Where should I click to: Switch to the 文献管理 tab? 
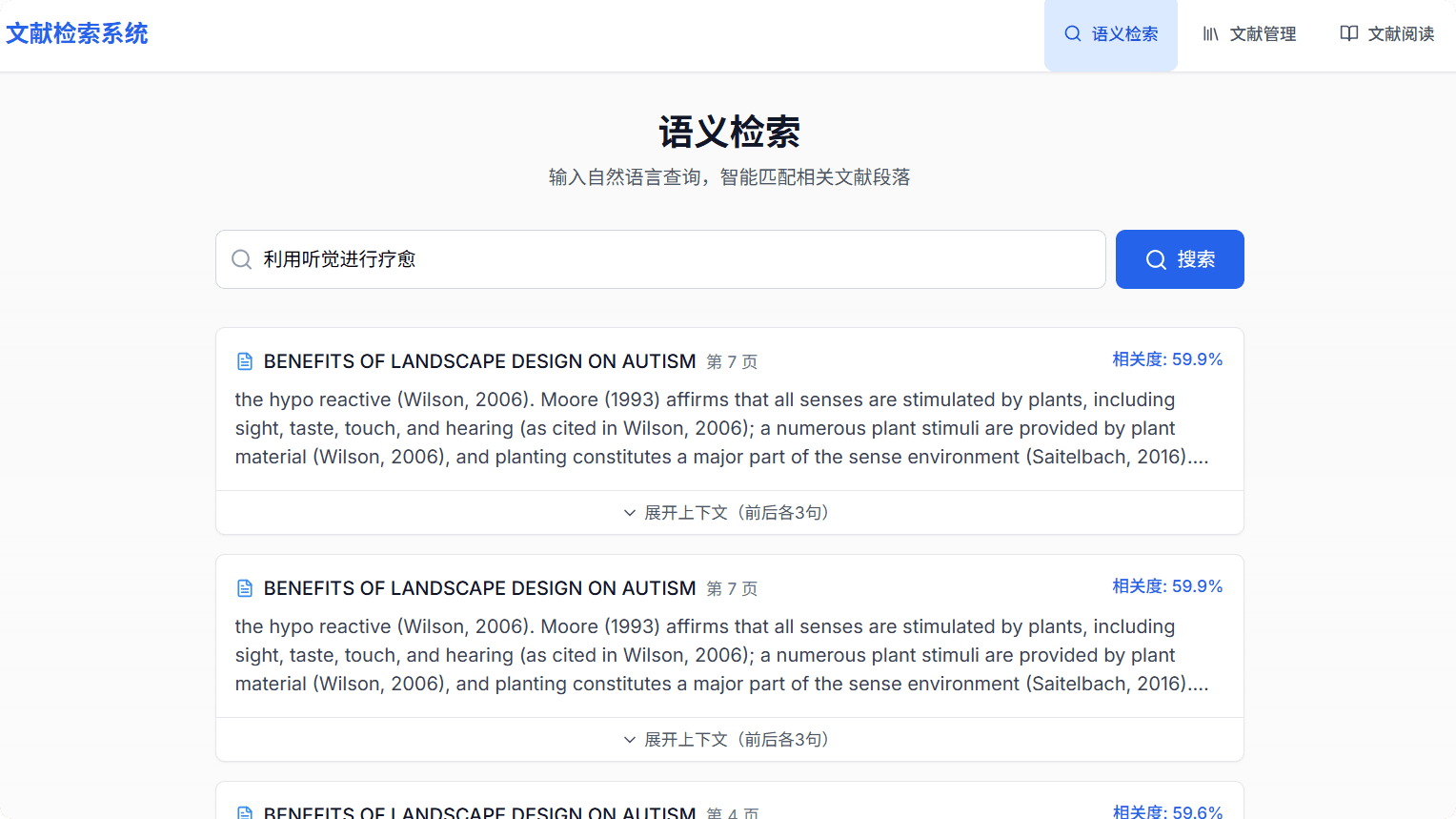click(1248, 34)
